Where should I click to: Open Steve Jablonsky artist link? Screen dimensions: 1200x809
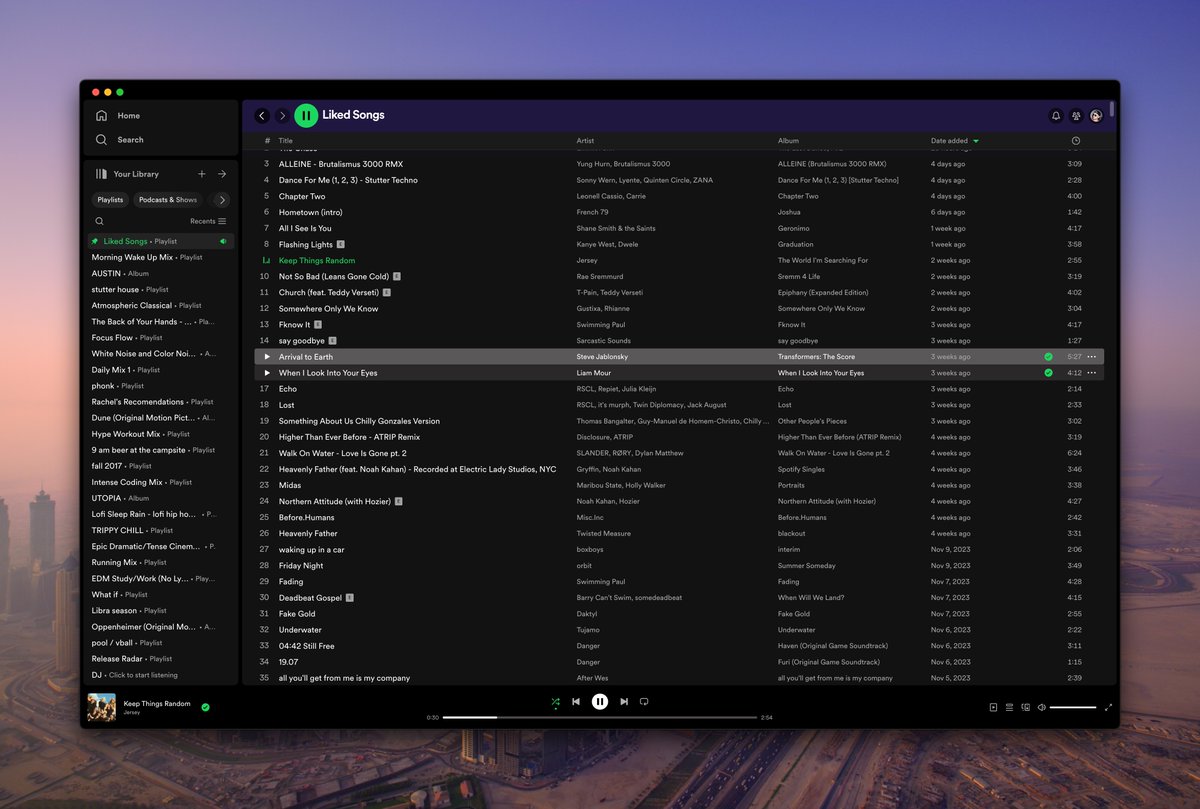click(x=602, y=357)
